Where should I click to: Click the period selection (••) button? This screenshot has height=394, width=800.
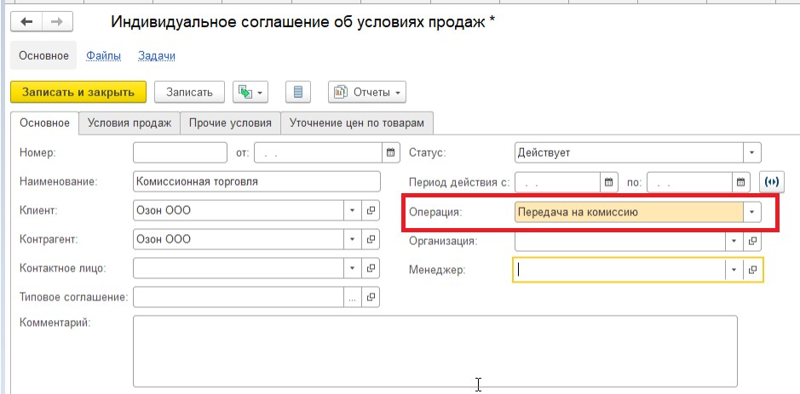pyautogui.click(x=772, y=182)
